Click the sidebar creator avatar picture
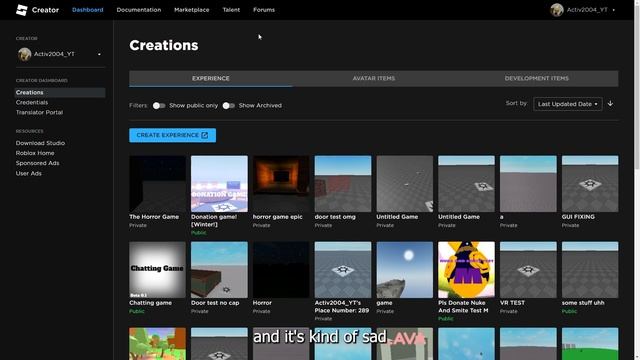The height and width of the screenshot is (360, 640). tap(24, 54)
